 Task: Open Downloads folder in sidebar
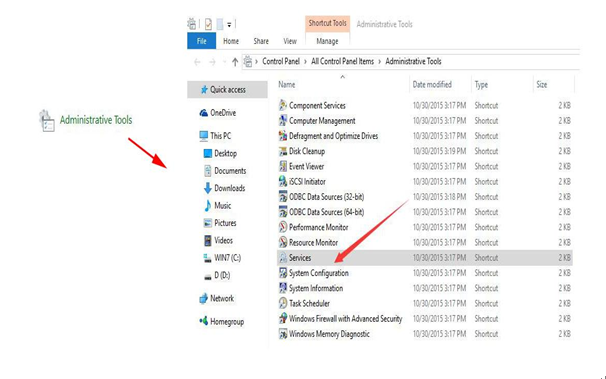coord(230,188)
